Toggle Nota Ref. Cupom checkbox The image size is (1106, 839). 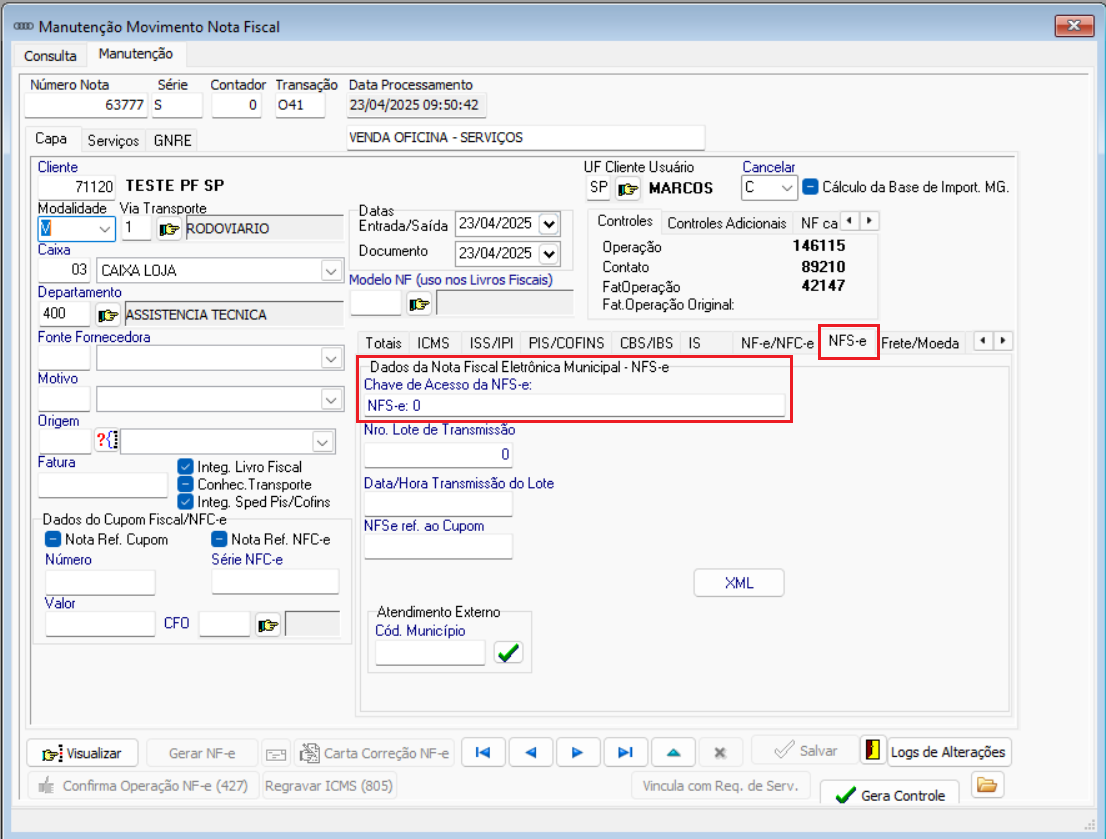click(53, 539)
